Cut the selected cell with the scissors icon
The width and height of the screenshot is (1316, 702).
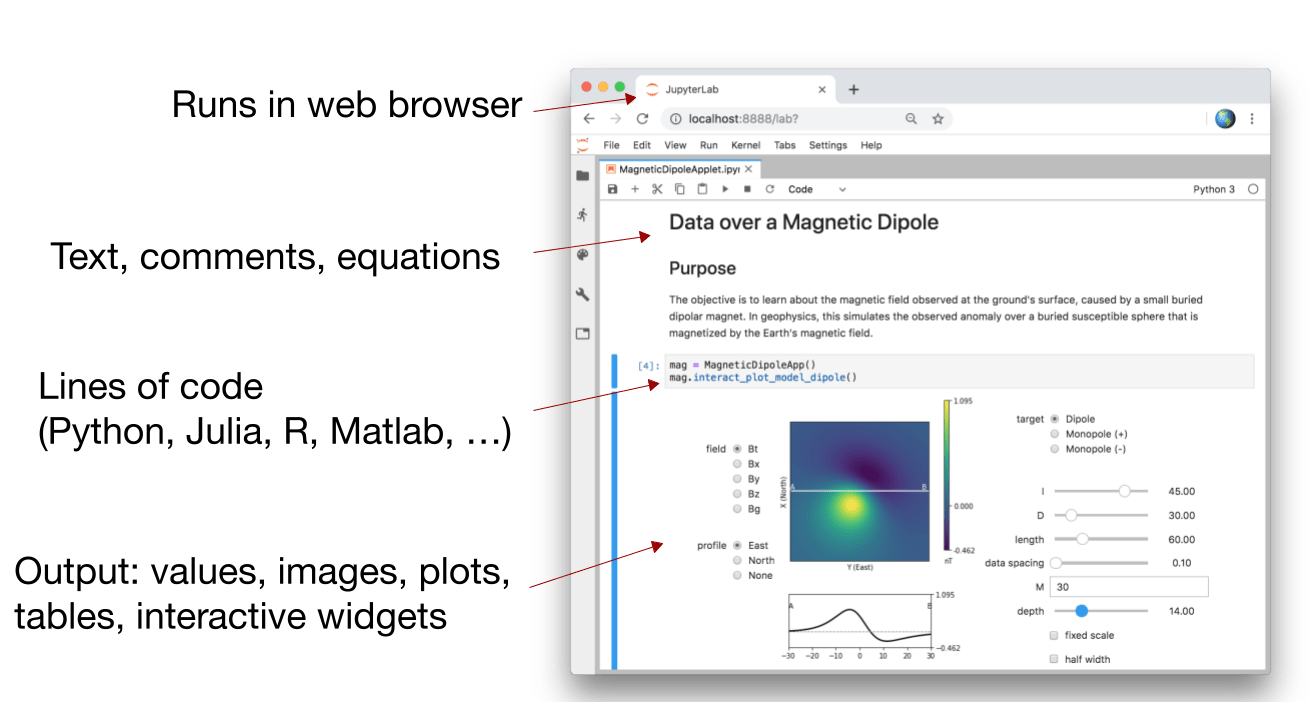coord(658,189)
